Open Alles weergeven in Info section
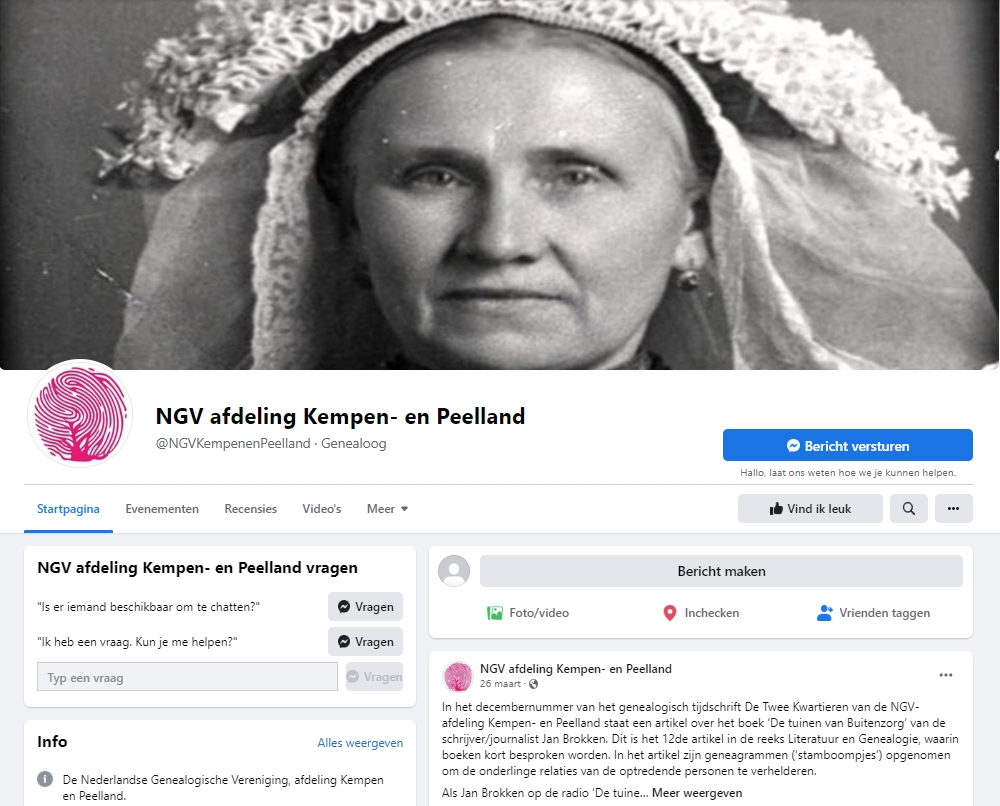The image size is (1000, 806). point(360,743)
